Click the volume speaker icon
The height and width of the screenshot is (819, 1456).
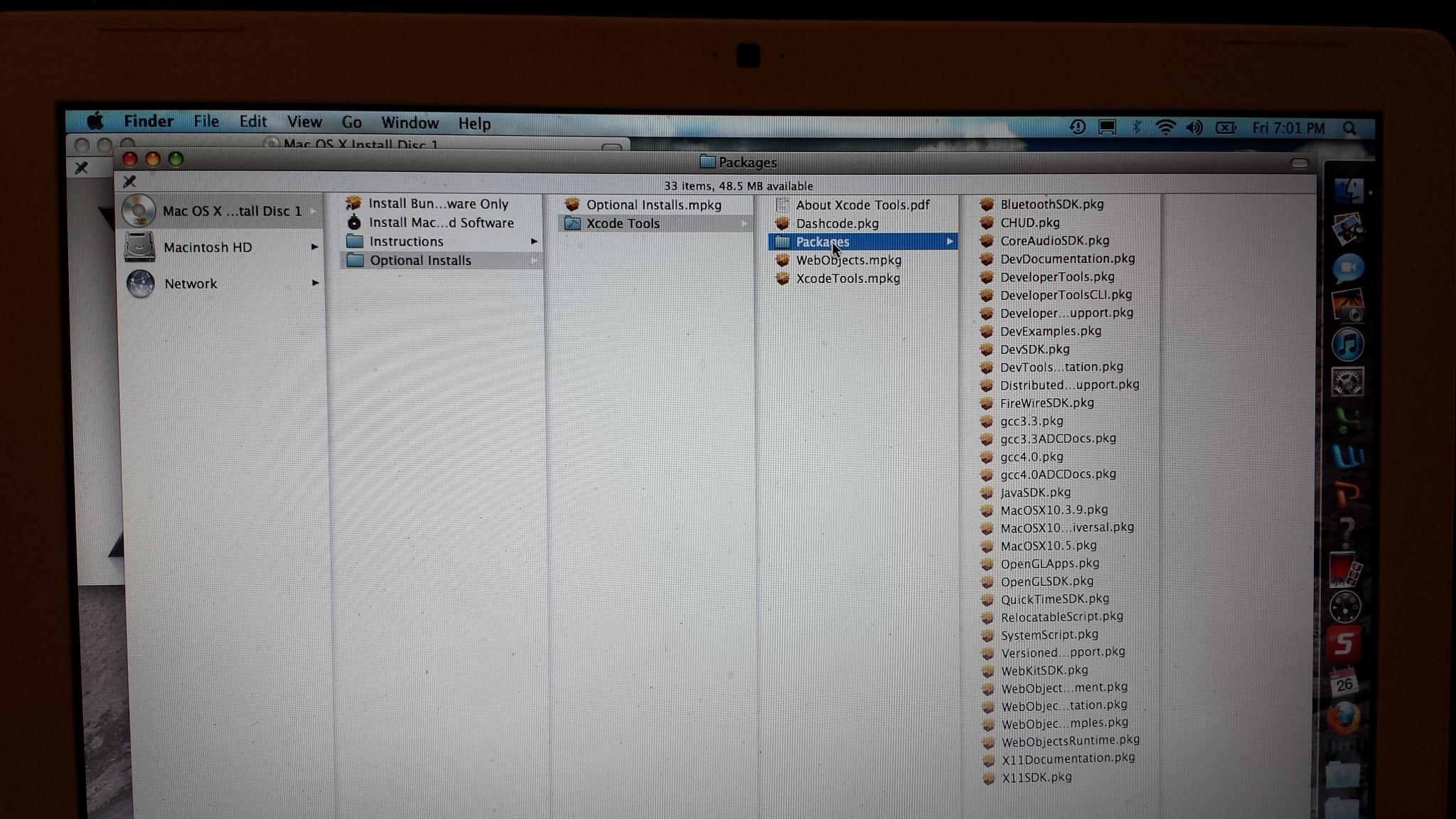(x=1194, y=128)
